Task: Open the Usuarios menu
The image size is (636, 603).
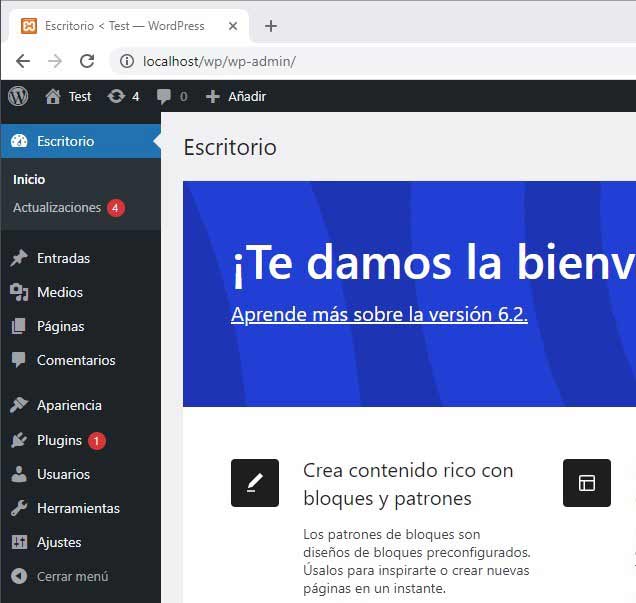Action: point(81,474)
